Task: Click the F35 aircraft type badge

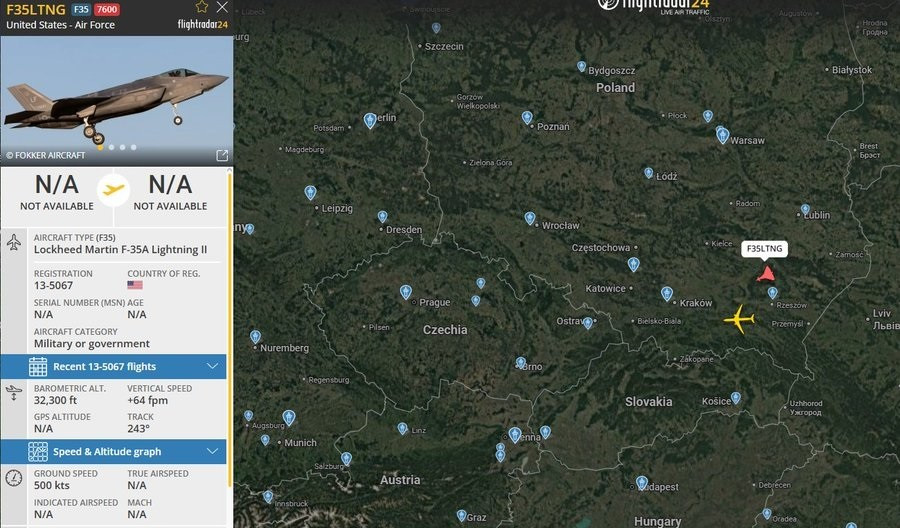Action: (81, 9)
